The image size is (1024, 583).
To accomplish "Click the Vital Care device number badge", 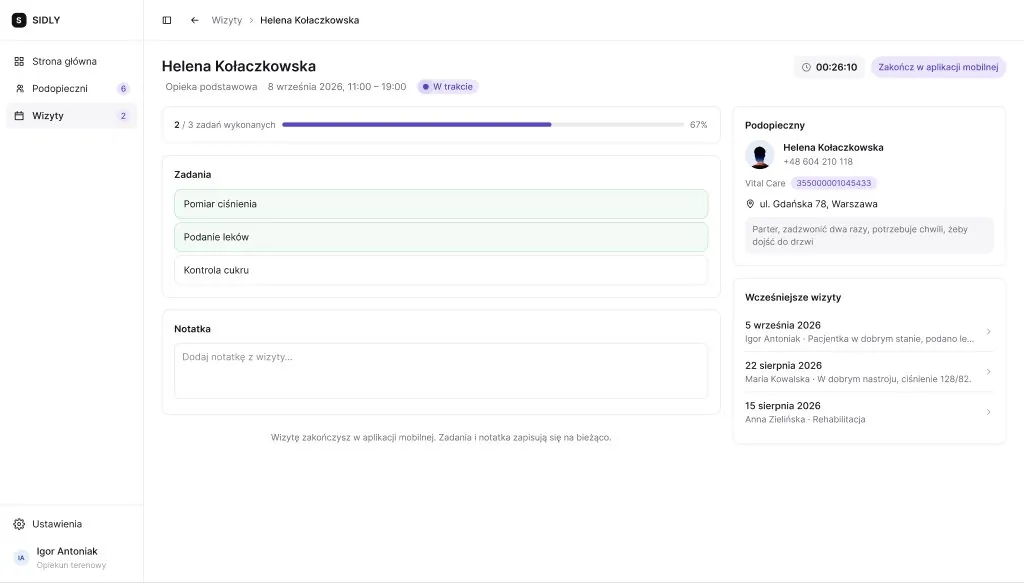I will pyautogui.click(x=833, y=183).
